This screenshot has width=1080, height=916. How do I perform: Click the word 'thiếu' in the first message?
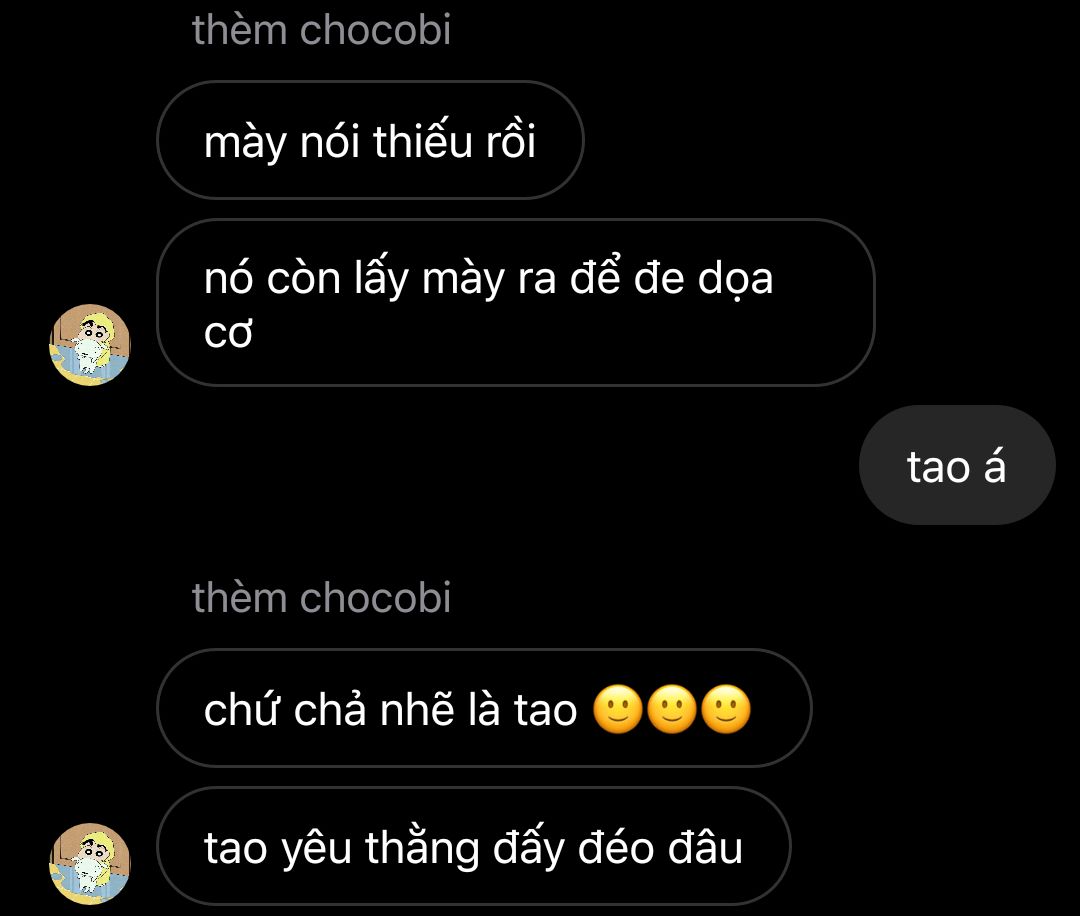(x=422, y=141)
